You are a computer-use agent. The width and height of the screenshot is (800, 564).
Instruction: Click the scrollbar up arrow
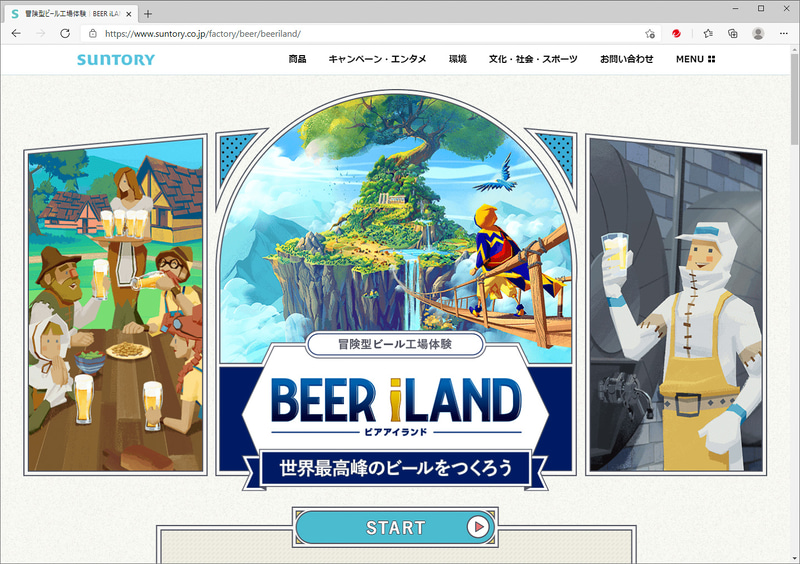795,50
